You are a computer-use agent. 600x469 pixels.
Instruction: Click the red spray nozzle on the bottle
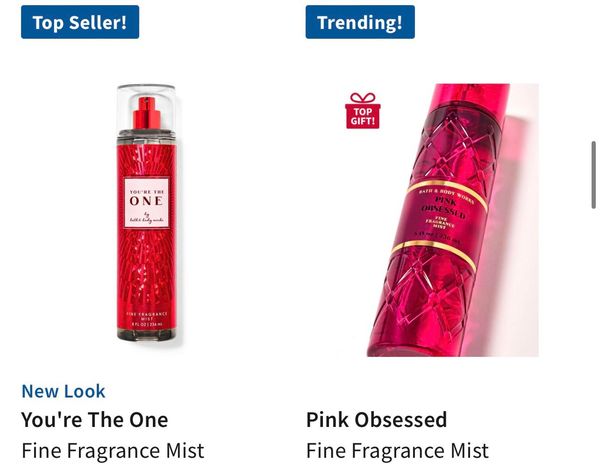pyautogui.click(x=147, y=113)
